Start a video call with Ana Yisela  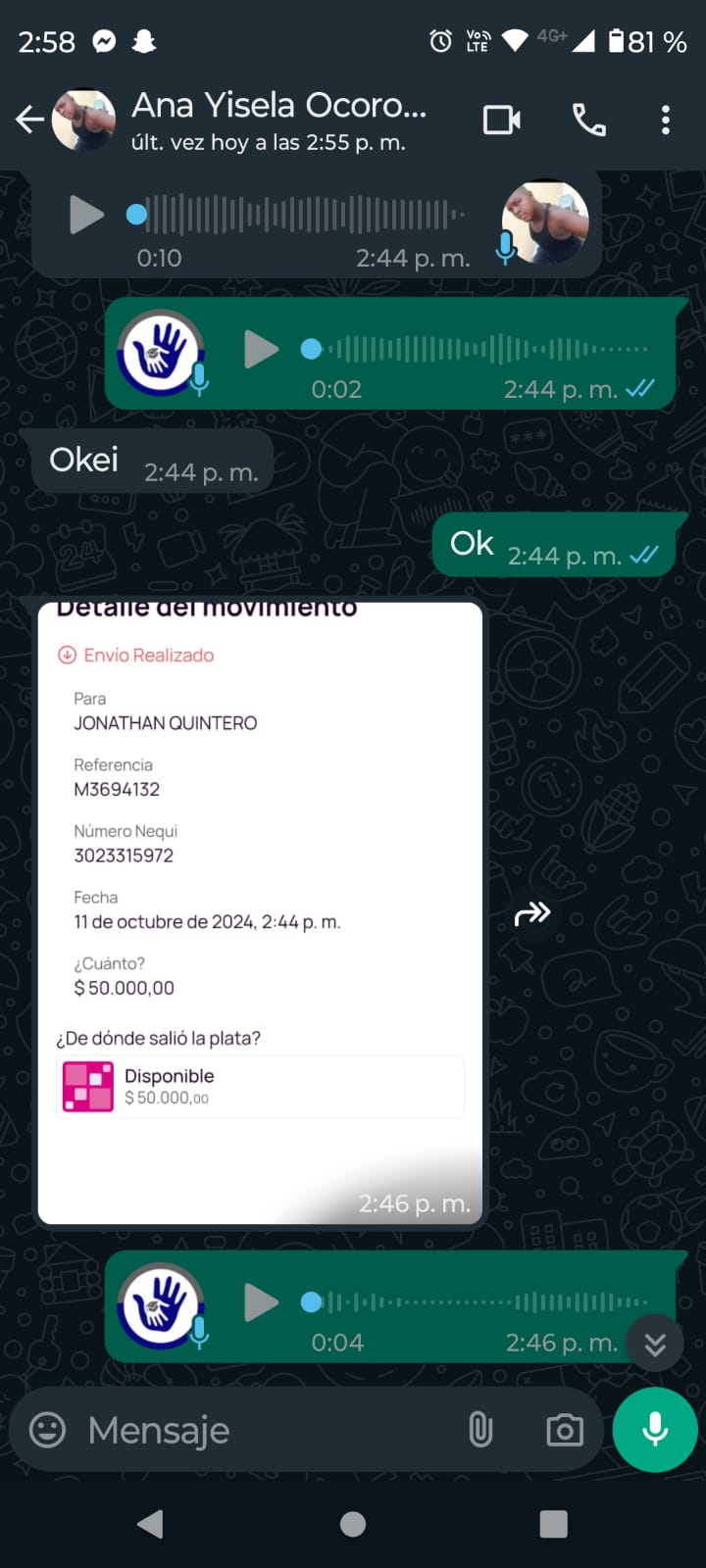(502, 120)
